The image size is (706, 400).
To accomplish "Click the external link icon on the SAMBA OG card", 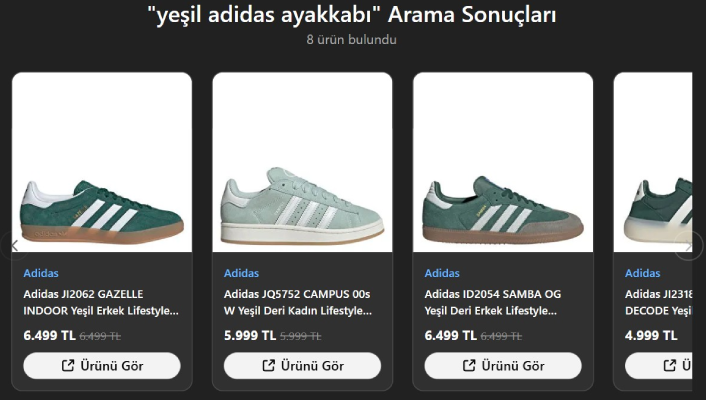I will (x=469, y=366).
